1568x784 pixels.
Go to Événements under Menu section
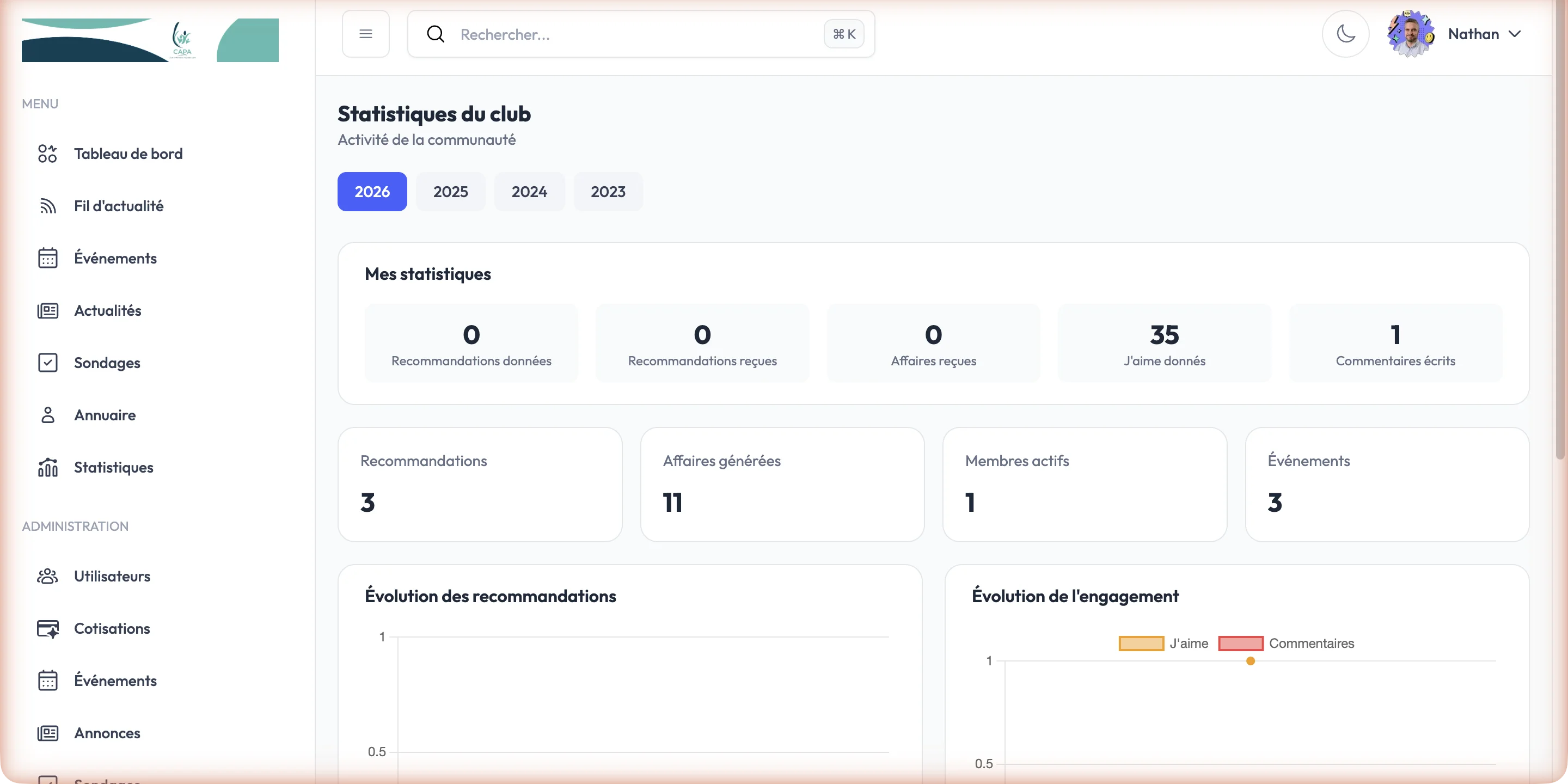click(x=115, y=258)
